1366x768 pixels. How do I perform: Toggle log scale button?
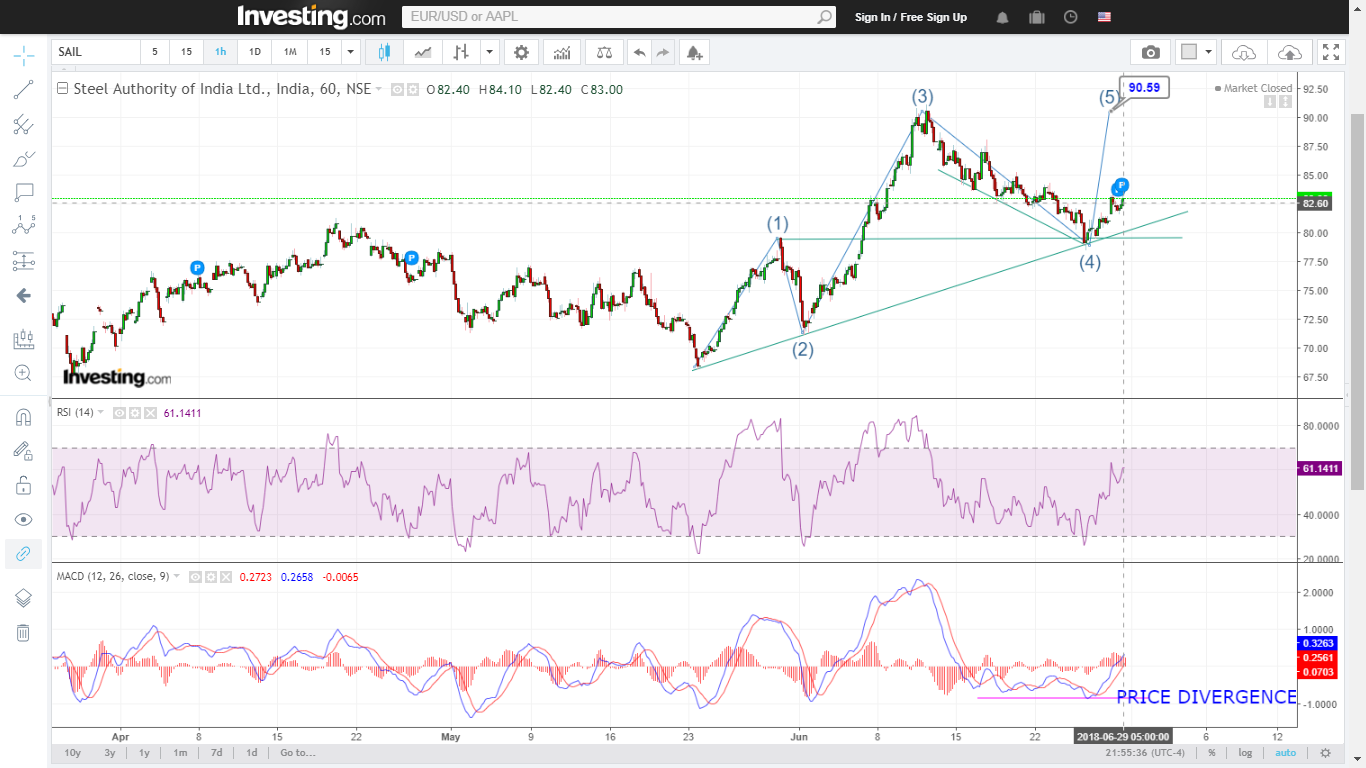click(x=1244, y=752)
